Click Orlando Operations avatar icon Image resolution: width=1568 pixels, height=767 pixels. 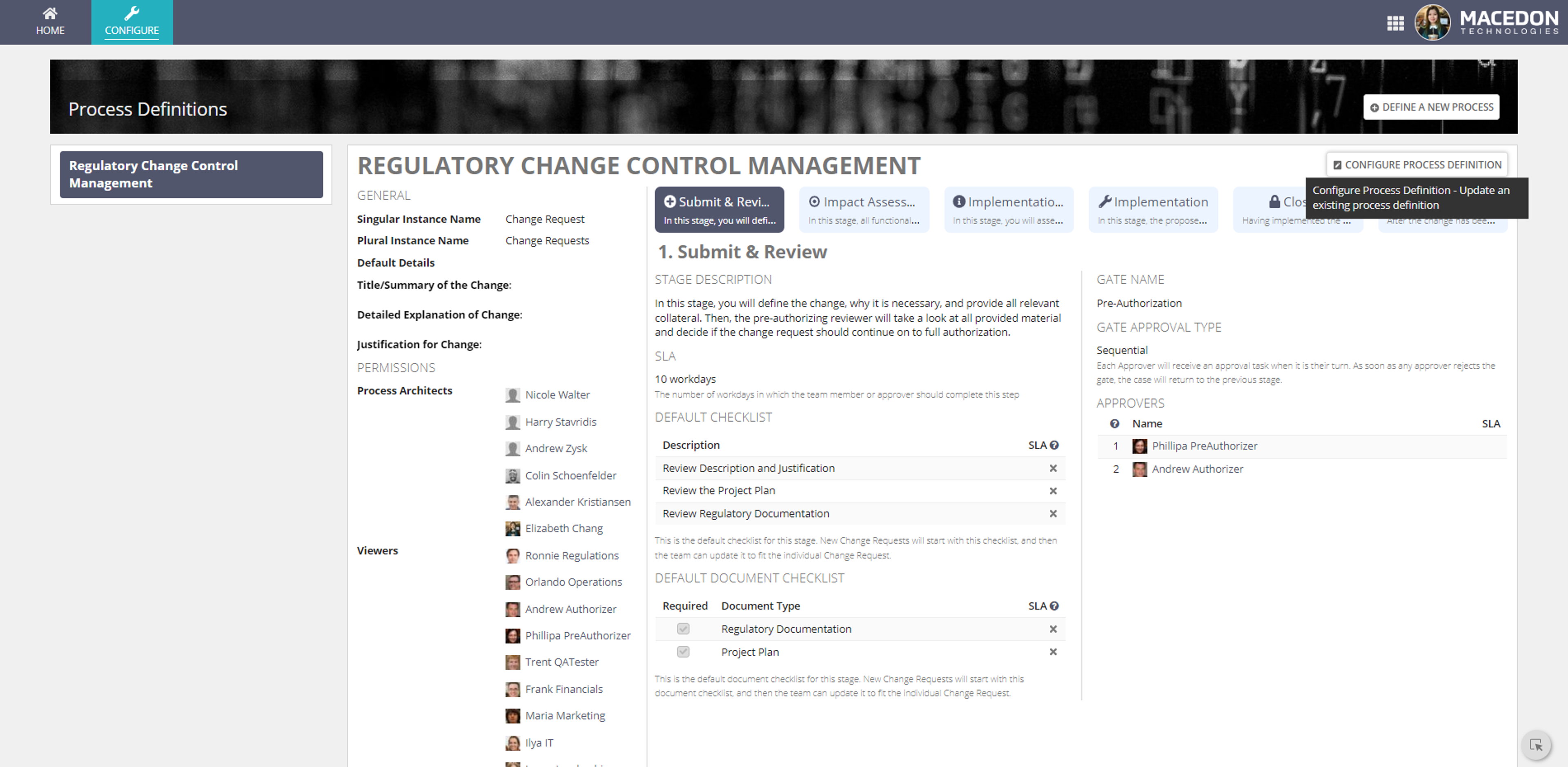[512, 582]
